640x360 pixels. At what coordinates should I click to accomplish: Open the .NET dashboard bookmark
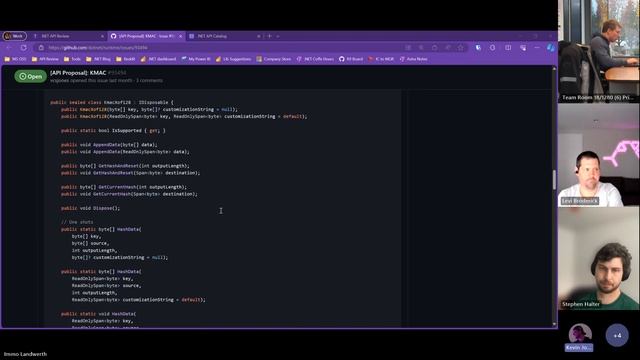158,59
